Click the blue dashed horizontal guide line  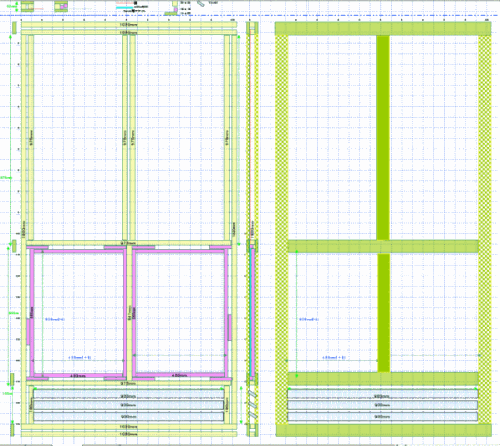coord(250,15)
